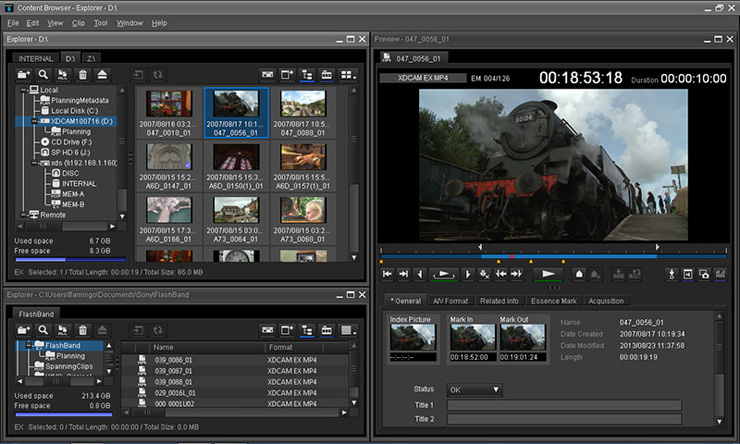740x444 pixels.
Task: Create new folder in top explorer toolbar
Action: (25, 74)
